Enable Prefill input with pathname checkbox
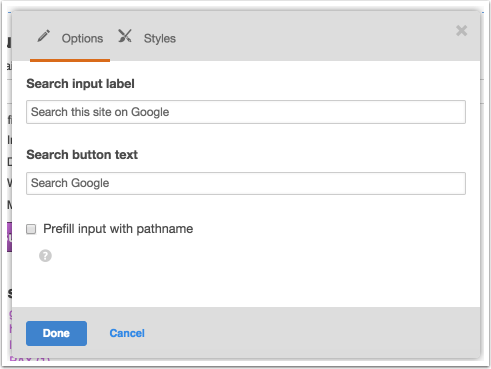Screen dimensions: 491x369 click(x=31, y=229)
